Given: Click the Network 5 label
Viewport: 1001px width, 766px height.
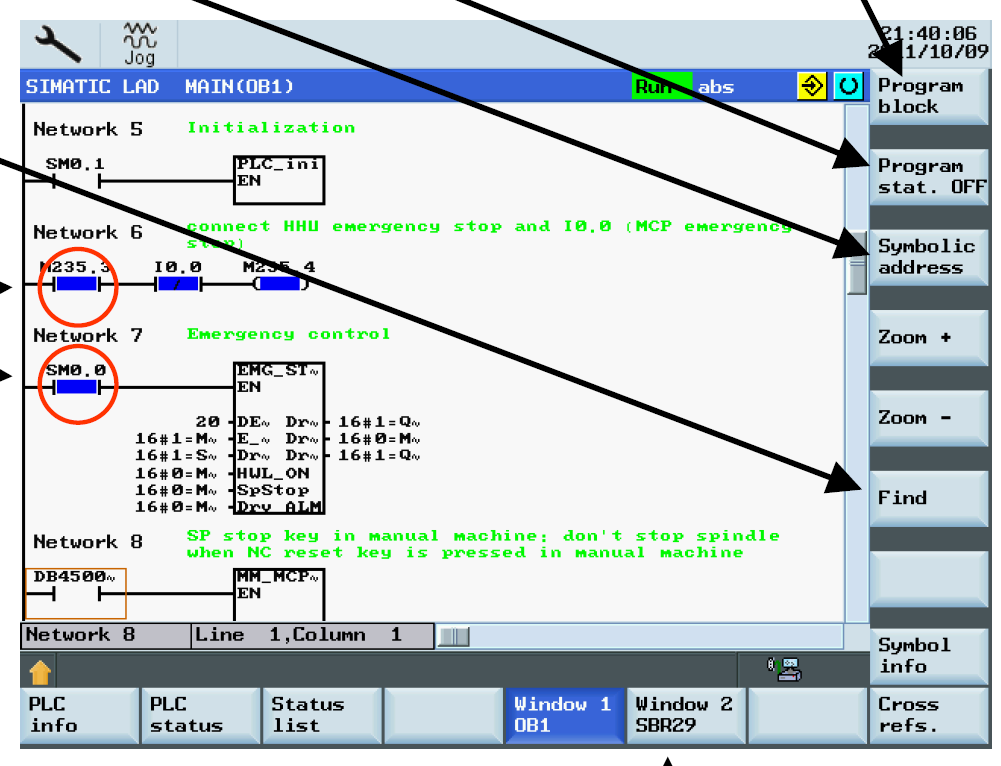Looking at the screenshot, I should pyautogui.click(x=87, y=129).
